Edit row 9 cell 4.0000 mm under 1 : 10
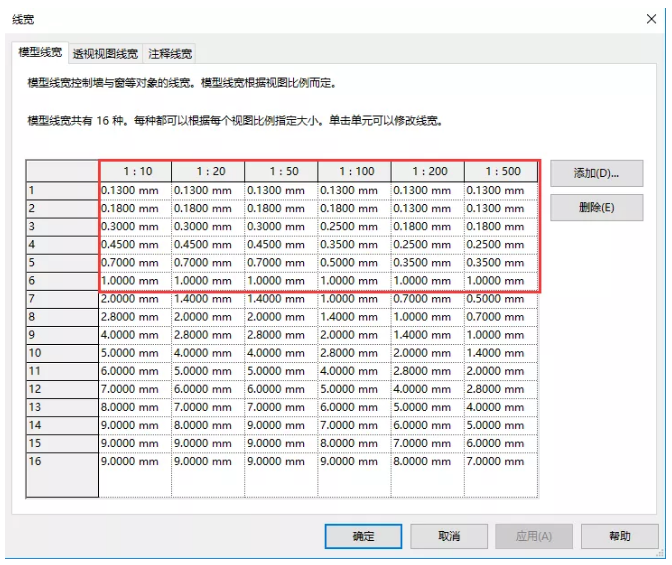 pyautogui.click(x=135, y=335)
